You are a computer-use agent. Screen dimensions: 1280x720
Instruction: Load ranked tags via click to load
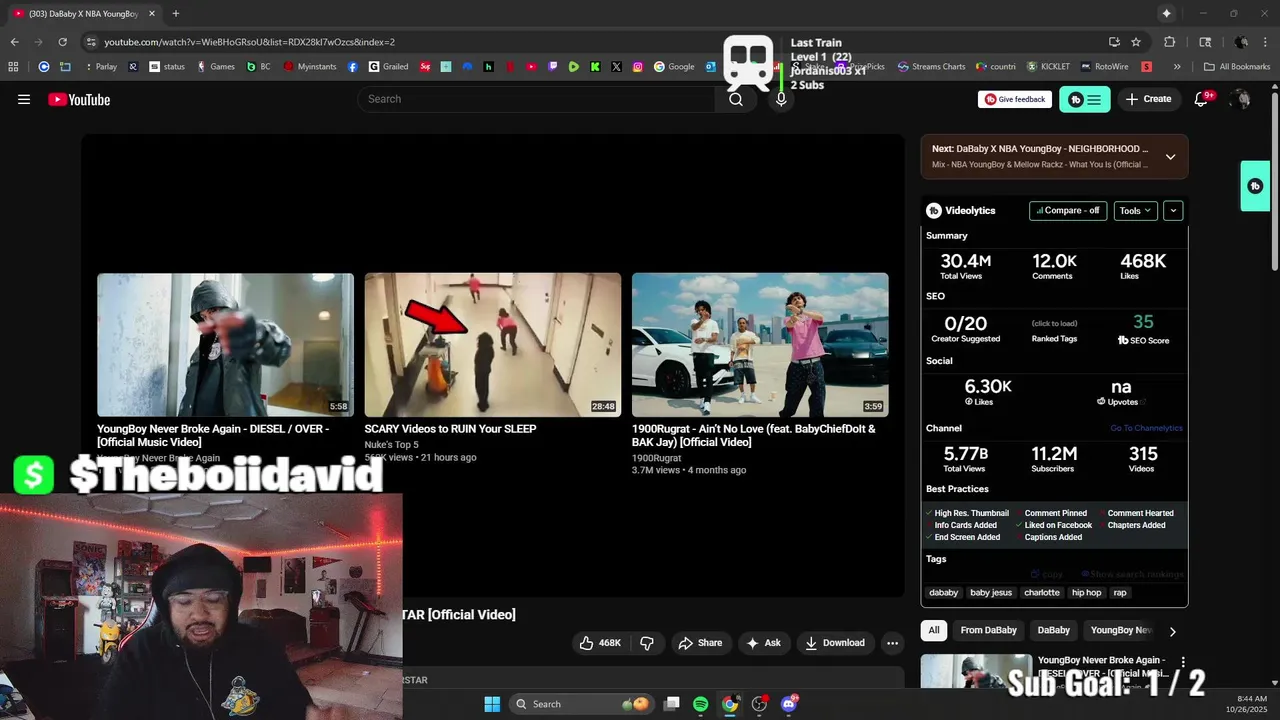click(x=1054, y=323)
